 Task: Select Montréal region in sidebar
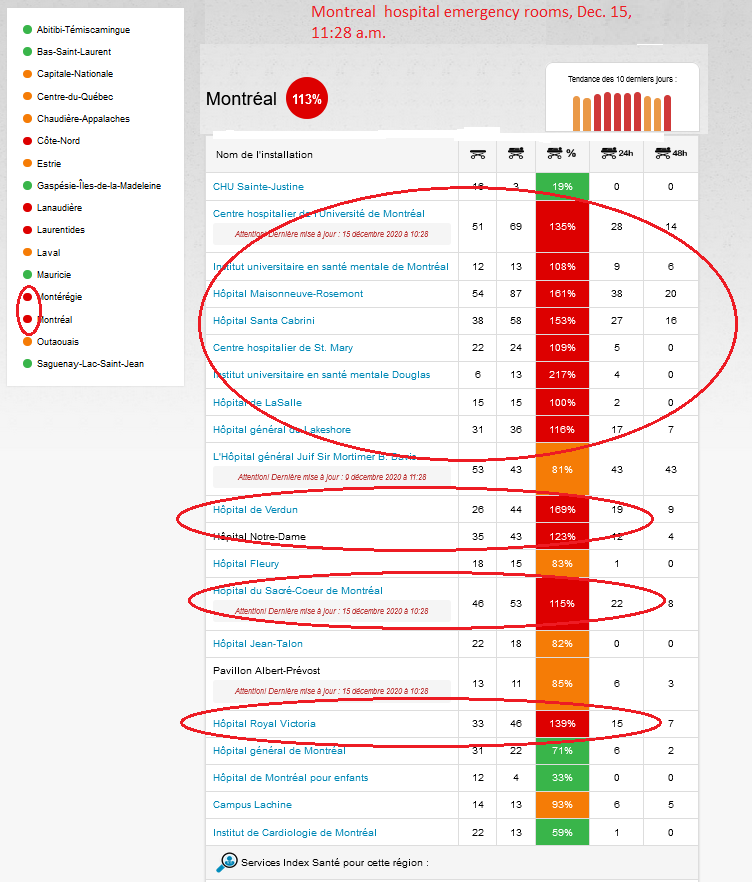[x=55, y=320]
